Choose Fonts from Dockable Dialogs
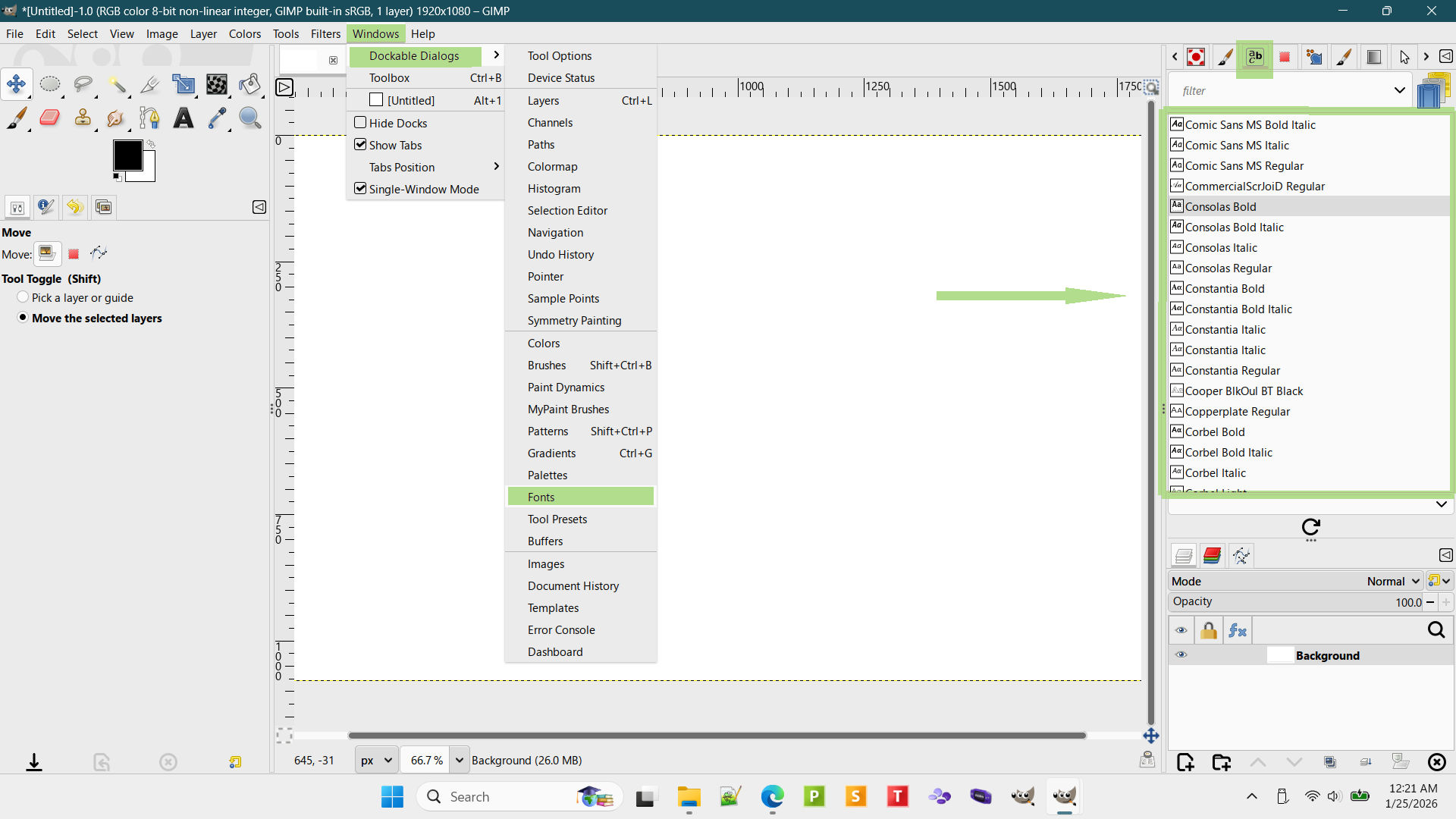Viewport: 1456px width, 819px height. (580, 497)
